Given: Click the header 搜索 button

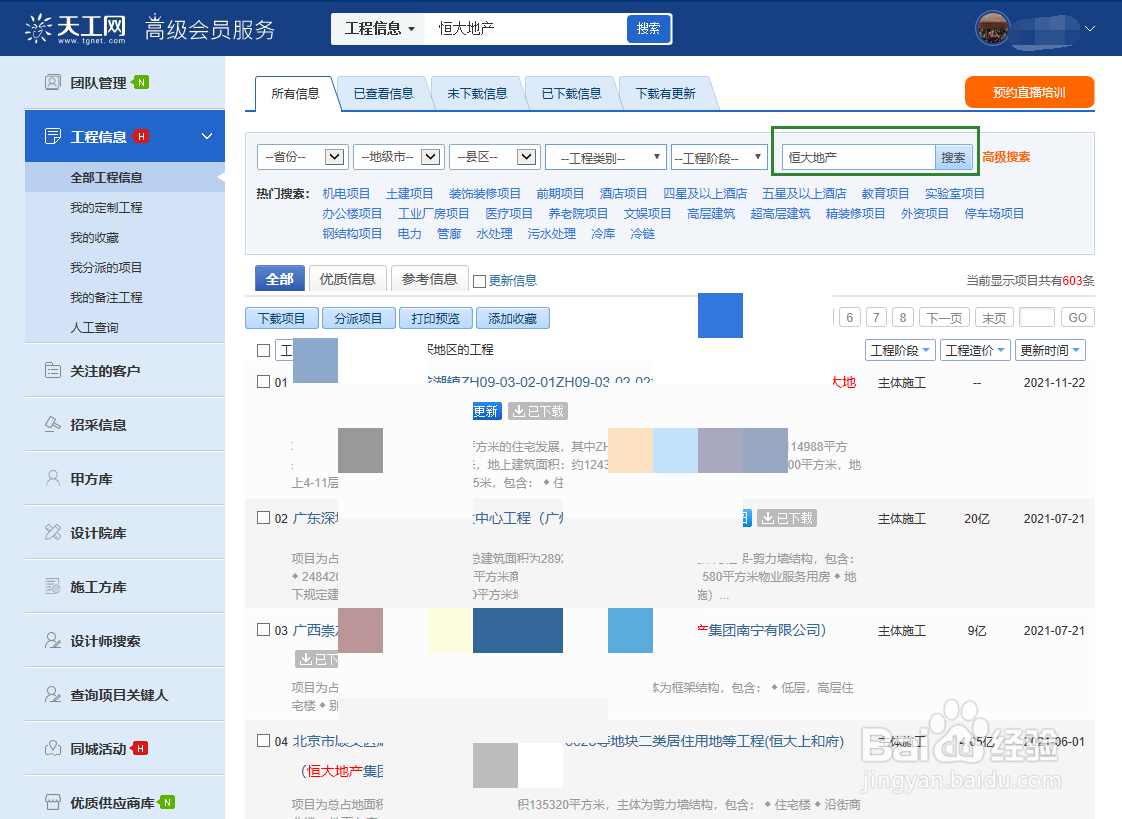Looking at the screenshot, I should [648, 29].
